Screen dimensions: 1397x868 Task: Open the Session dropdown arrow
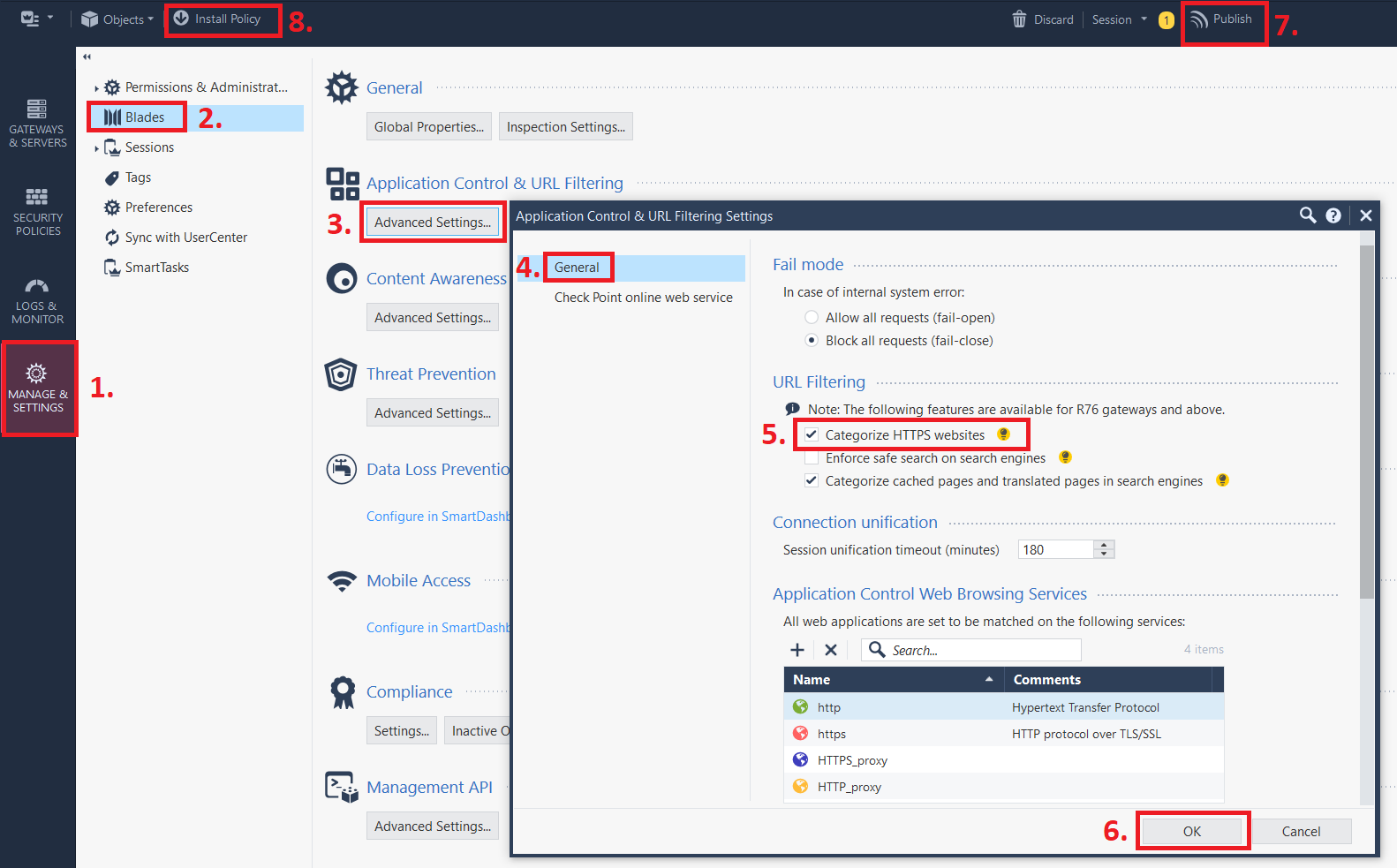tap(1144, 19)
